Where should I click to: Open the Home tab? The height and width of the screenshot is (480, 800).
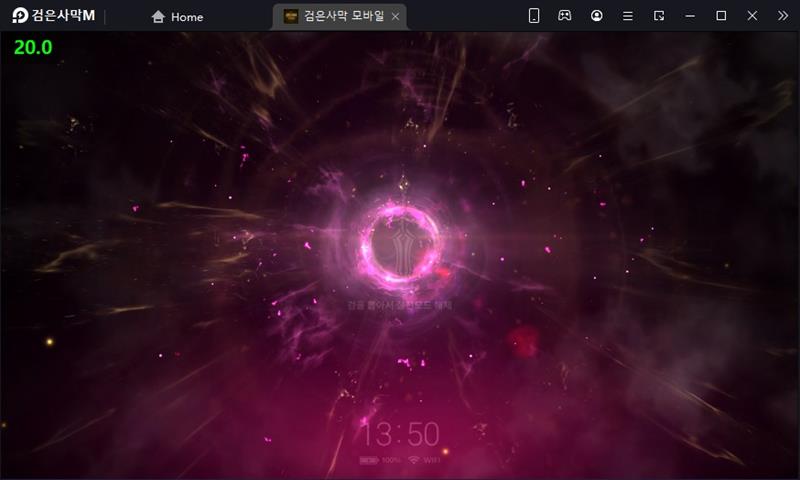point(177,17)
